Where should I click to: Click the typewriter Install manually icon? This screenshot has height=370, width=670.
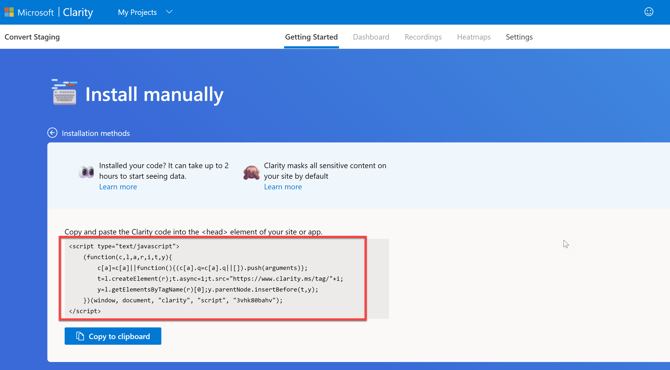tap(64, 92)
